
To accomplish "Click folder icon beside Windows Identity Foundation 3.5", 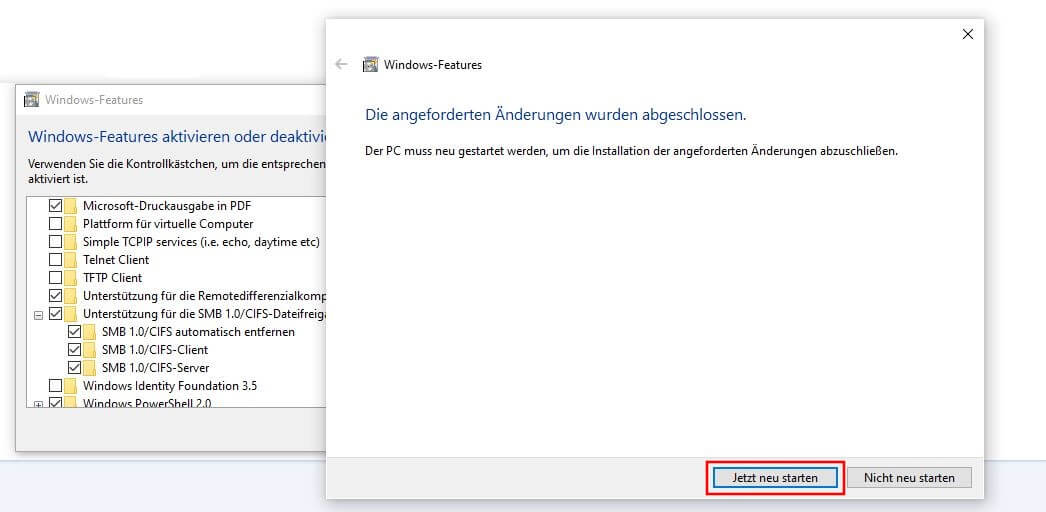I will [71, 385].
